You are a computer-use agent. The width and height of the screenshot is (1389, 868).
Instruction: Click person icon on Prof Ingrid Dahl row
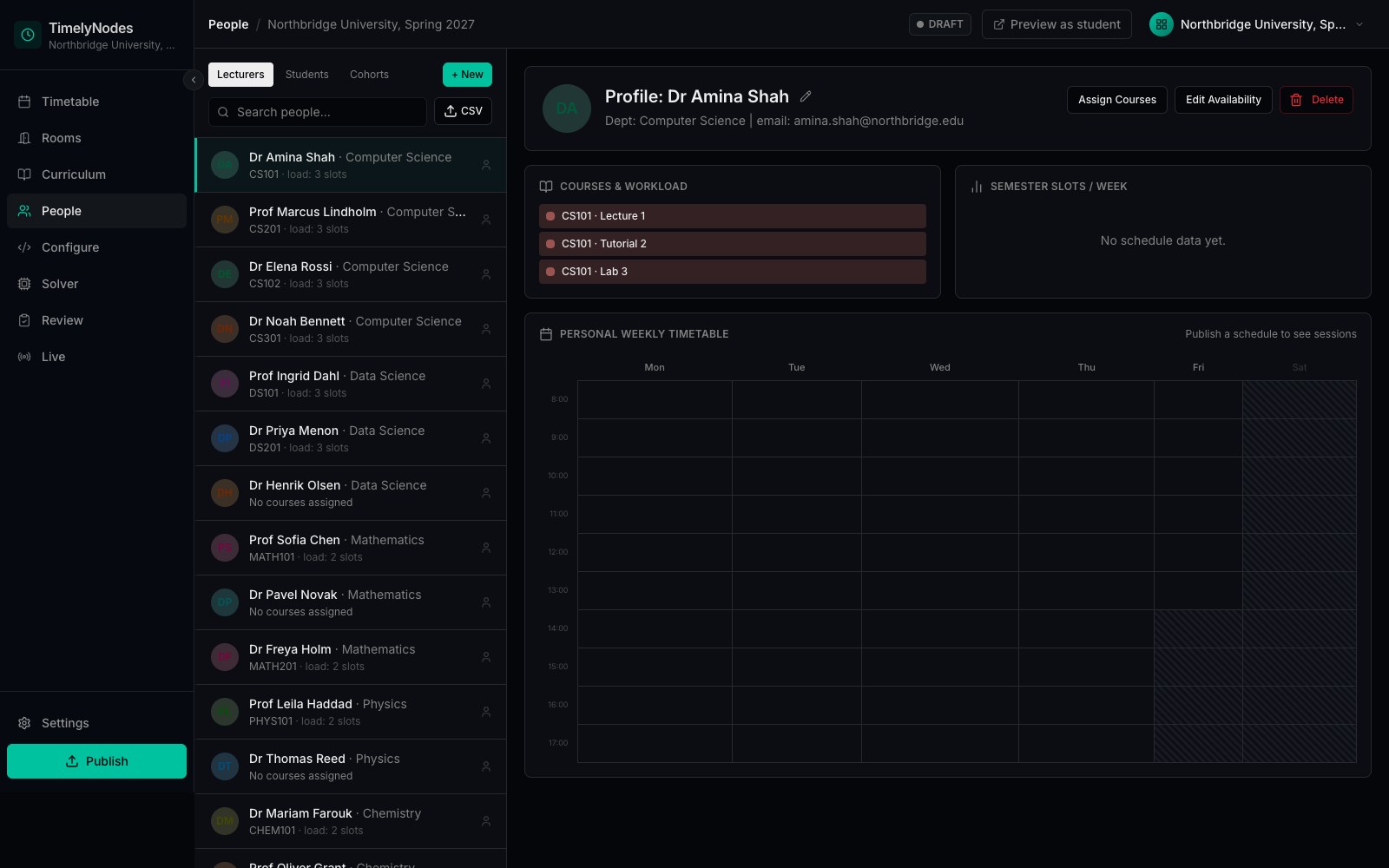pos(486,384)
